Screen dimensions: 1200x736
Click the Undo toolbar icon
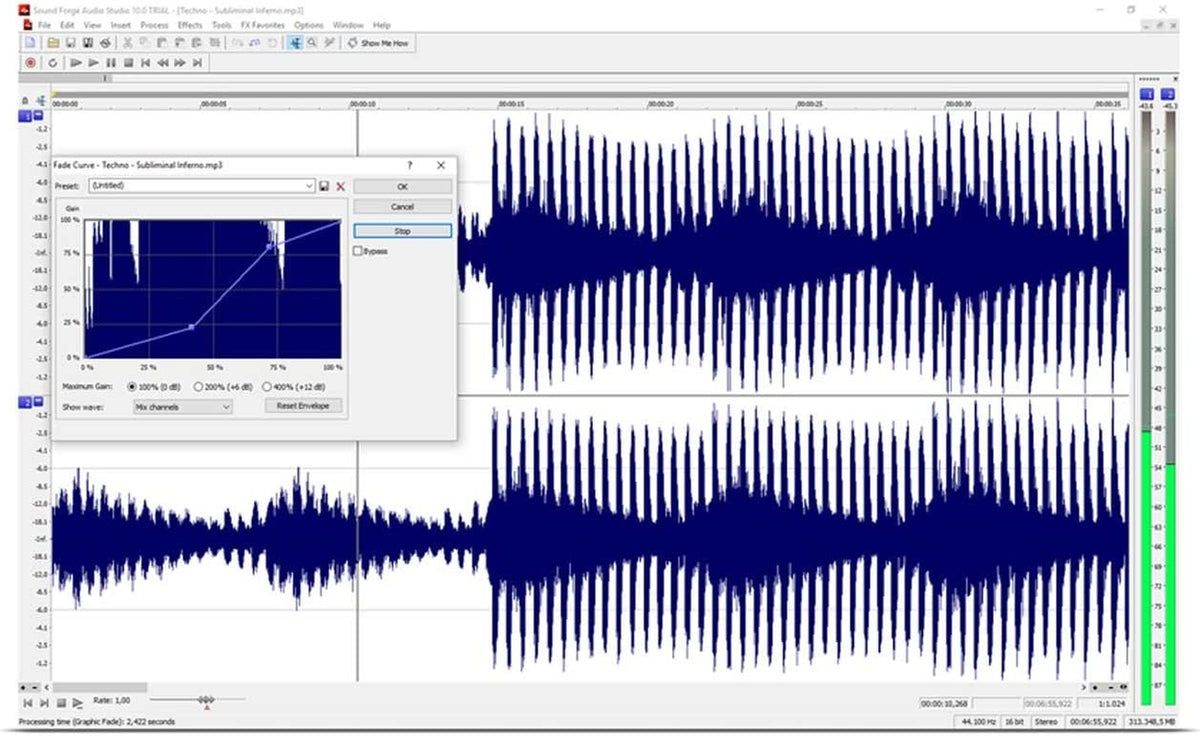[238, 43]
